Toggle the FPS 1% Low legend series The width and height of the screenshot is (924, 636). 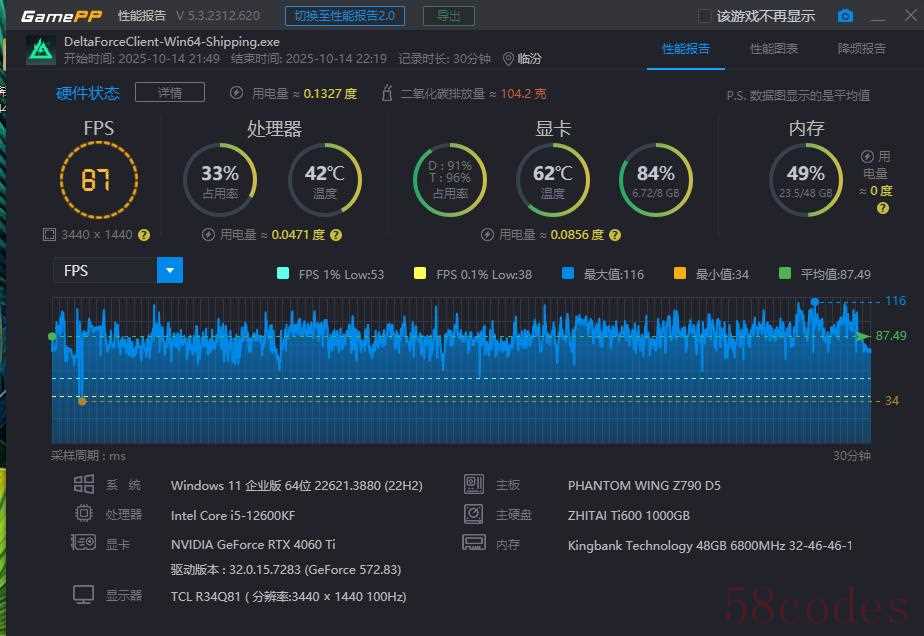[x=283, y=274]
